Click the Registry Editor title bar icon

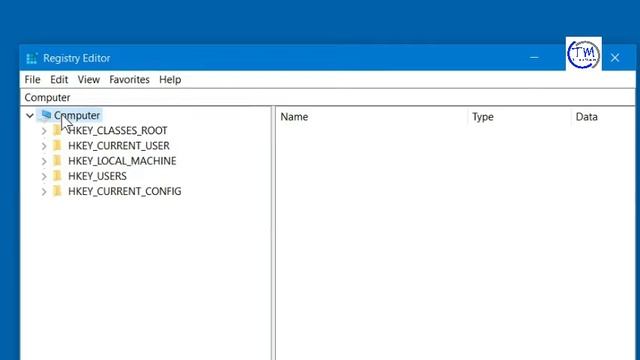31,58
